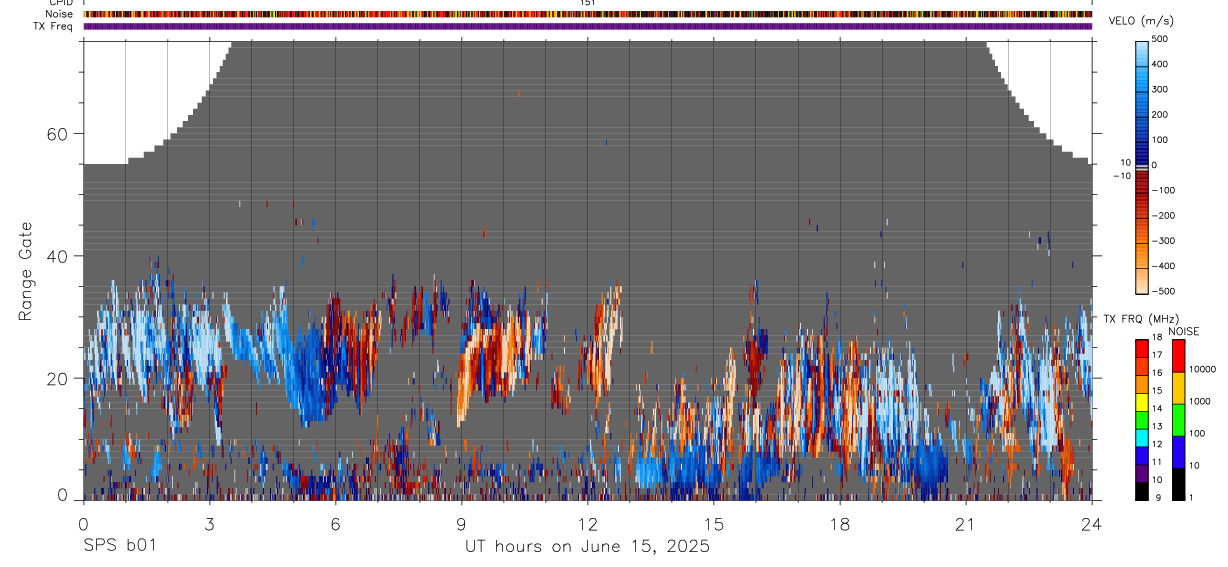Screen dimensions: 1228x567
Task: Click the '400' label on the velocity scale
Action: (1160, 64)
